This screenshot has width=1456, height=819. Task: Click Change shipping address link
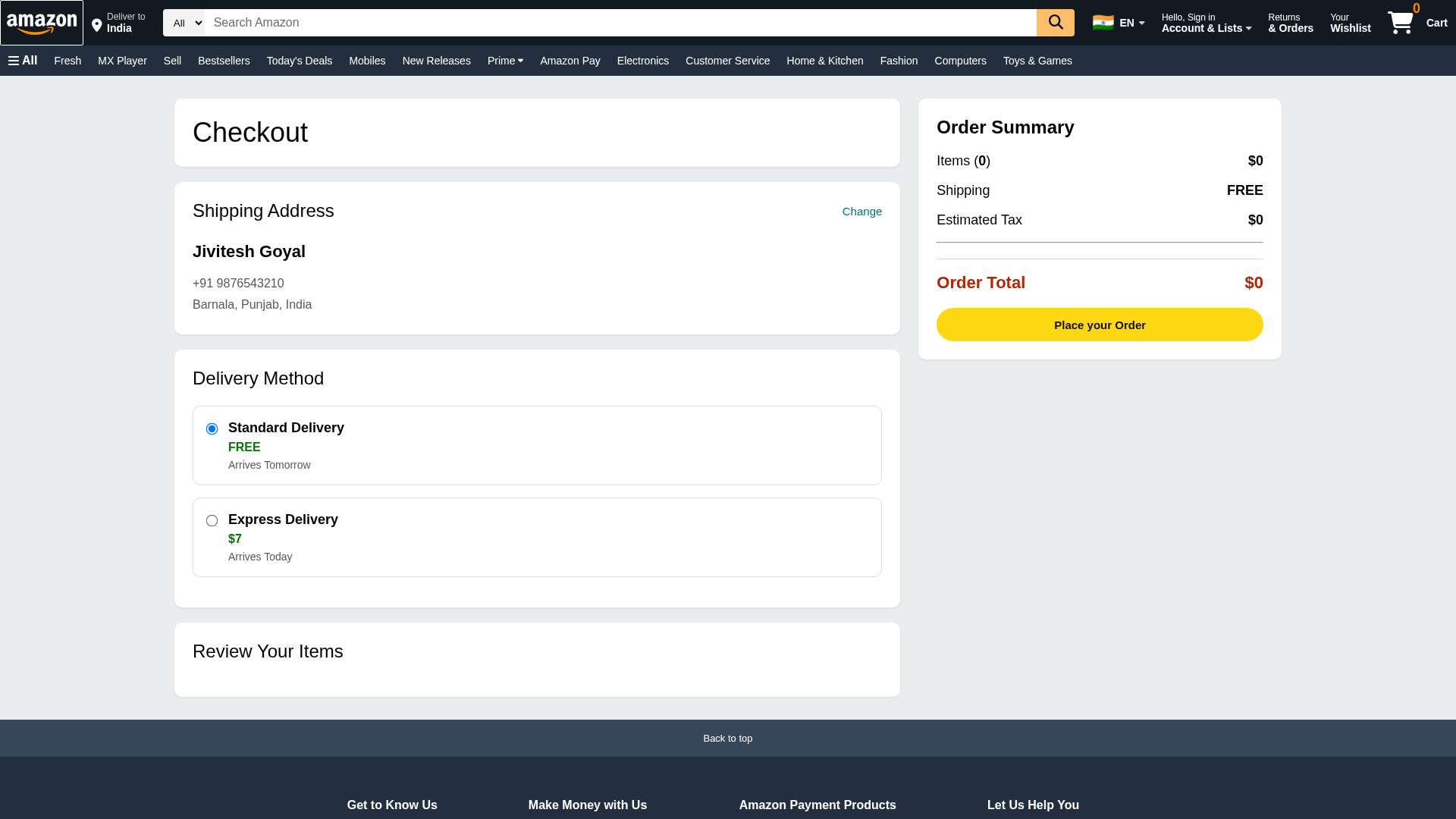click(x=862, y=212)
